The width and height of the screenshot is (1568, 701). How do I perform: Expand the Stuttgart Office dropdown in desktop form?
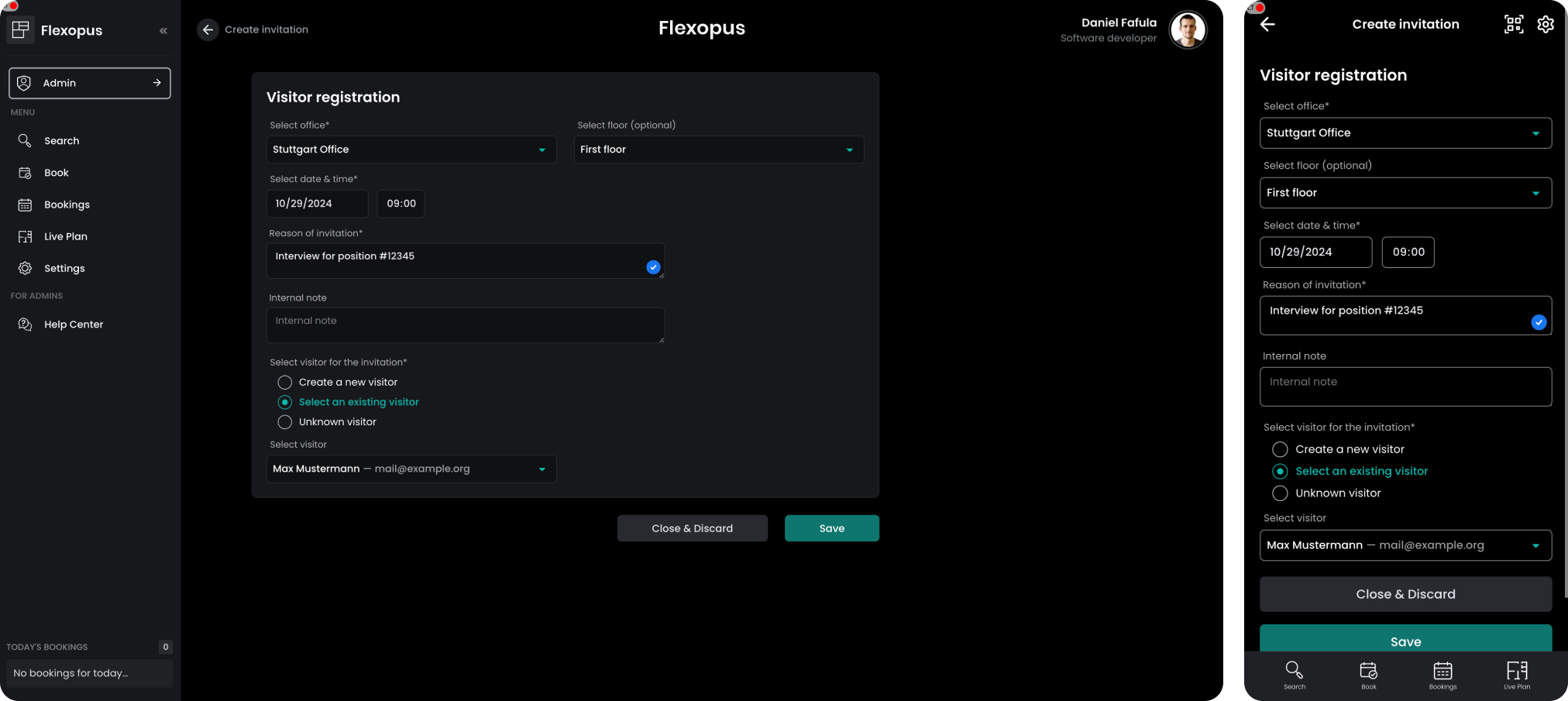coord(411,149)
